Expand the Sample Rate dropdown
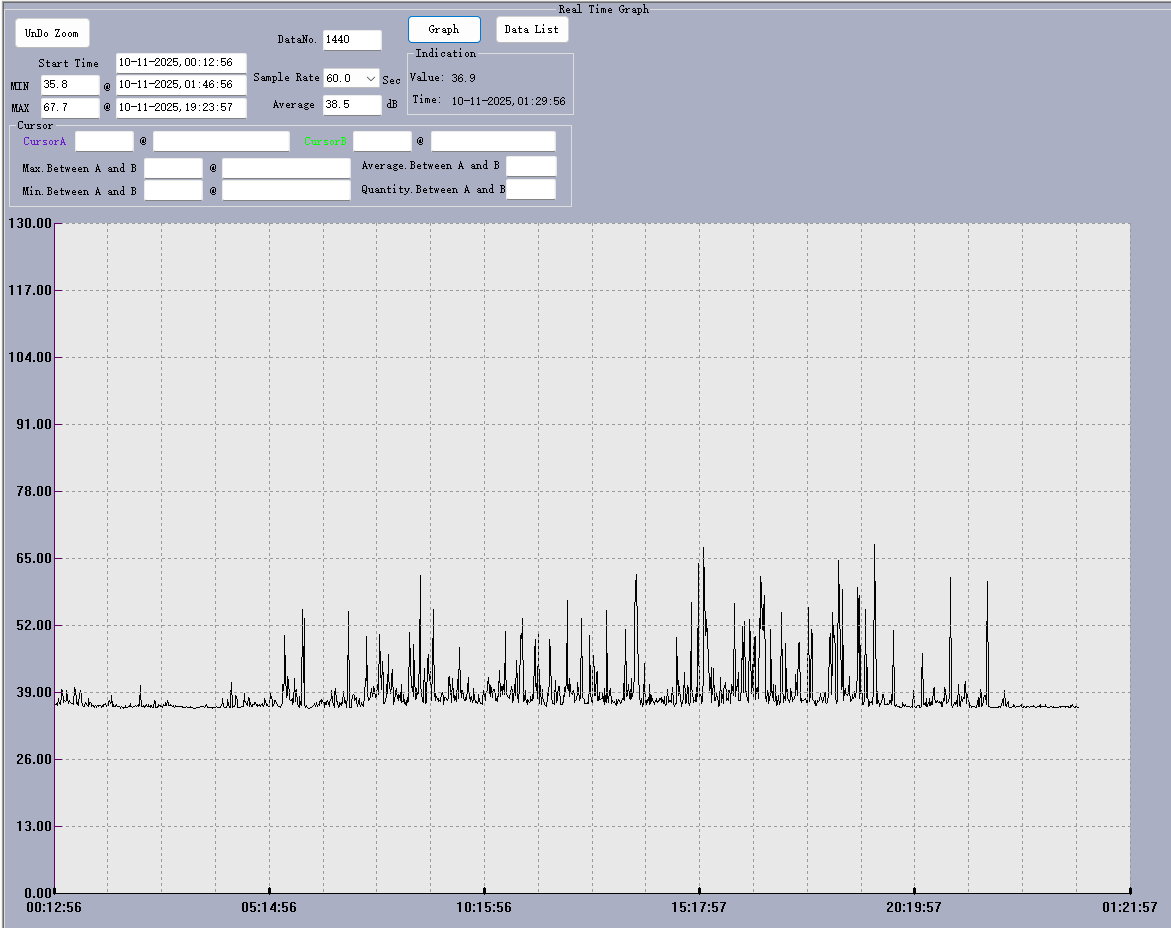Image resolution: width=1171 pixels, height=928 pixels. tap(370, 78)
